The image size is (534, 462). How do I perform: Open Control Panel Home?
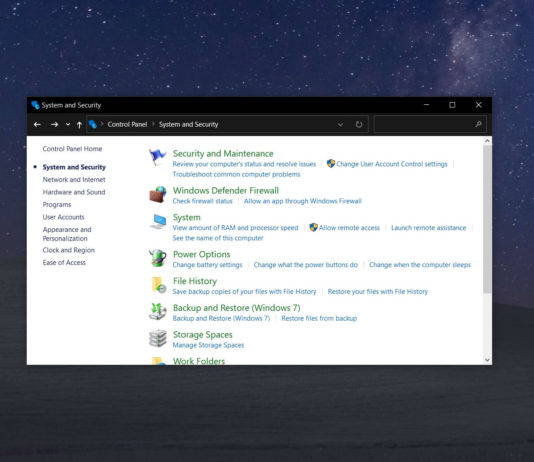click(x=72, y=149)
